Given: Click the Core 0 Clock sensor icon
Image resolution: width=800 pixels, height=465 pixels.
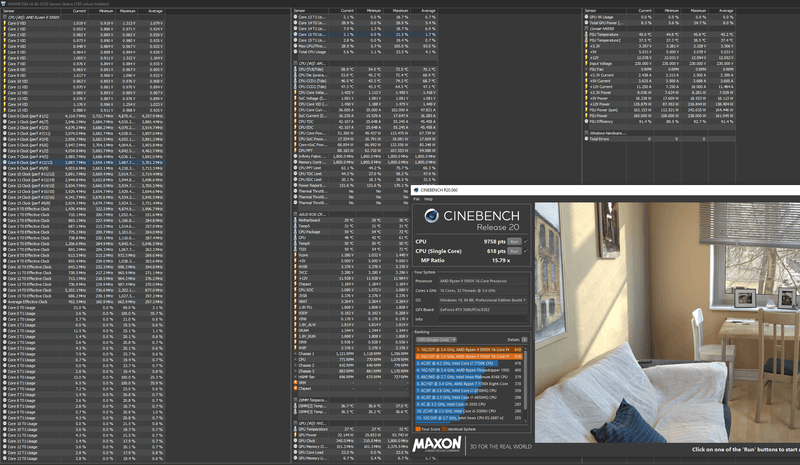Looking at the screenshot, I should 5,116.
